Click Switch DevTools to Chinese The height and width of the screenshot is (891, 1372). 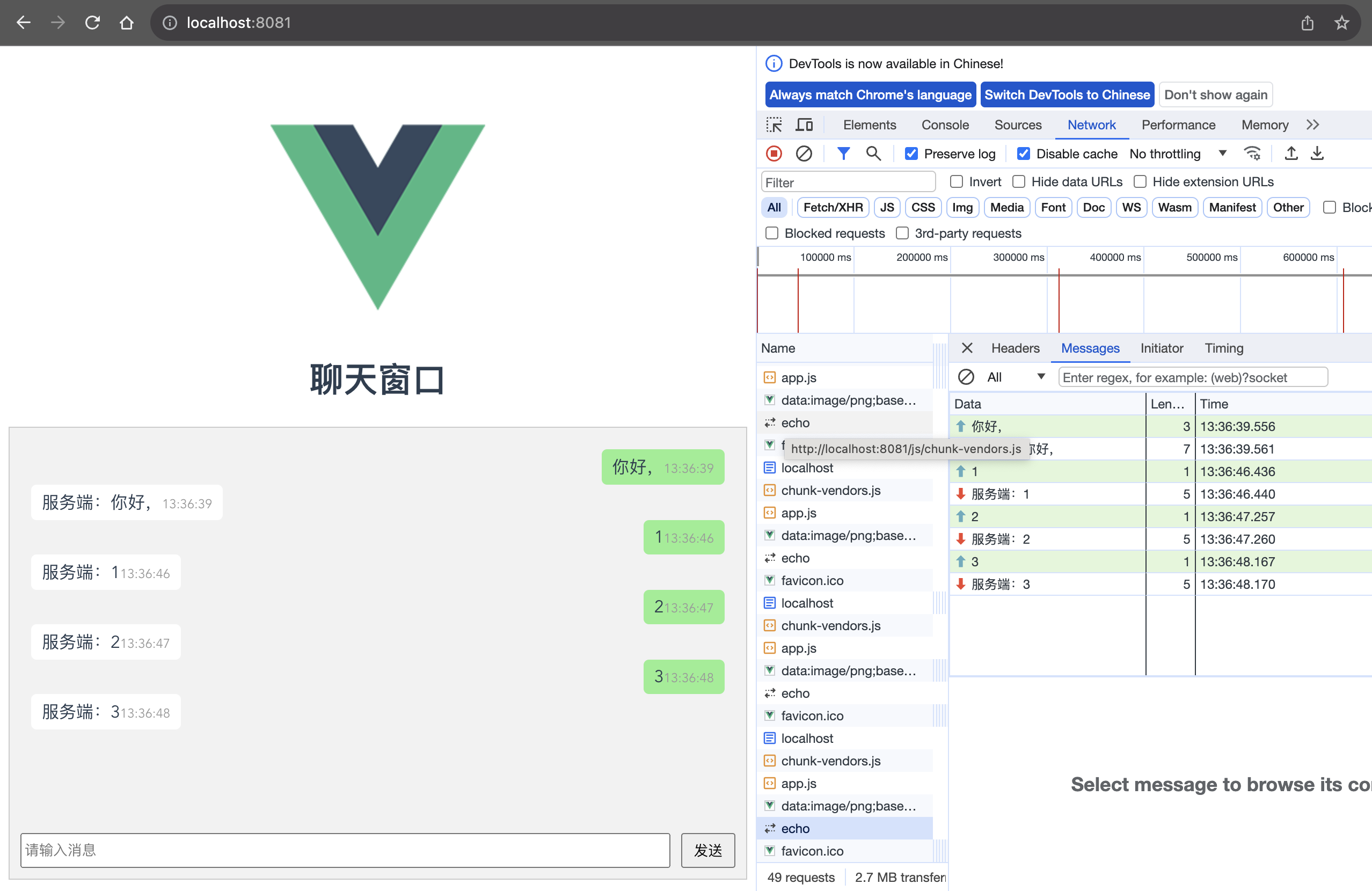click(1067, 94)
